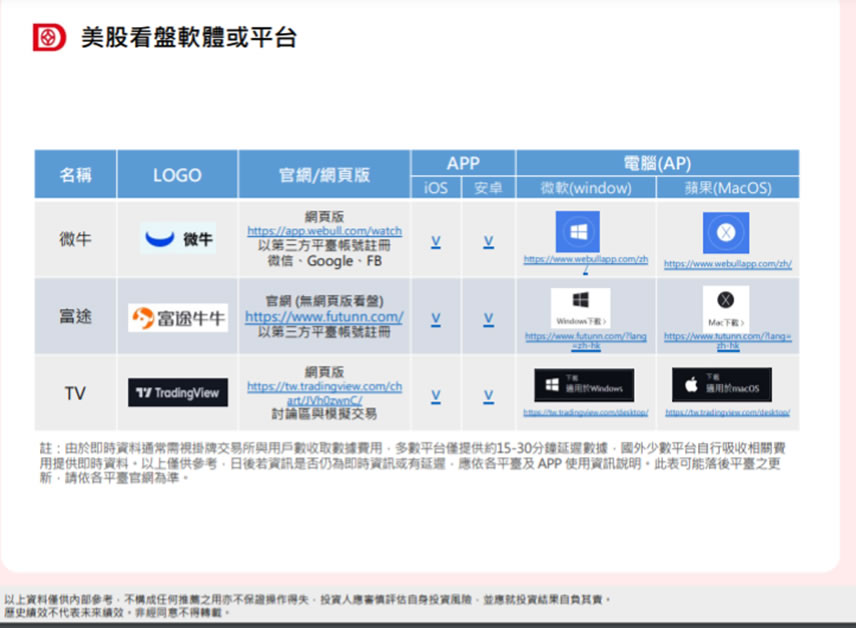856x628 pixels.
Task: Open TradingView iOS app V link
Action: click(x=436, y=396)
